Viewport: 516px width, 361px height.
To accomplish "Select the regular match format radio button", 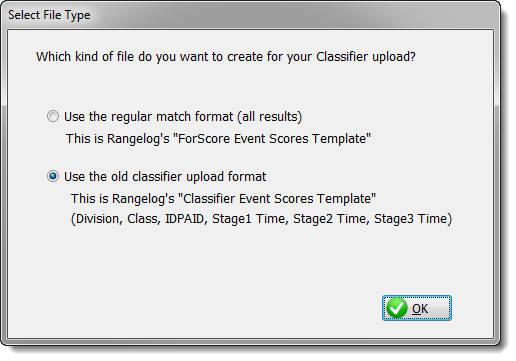I will [x=53, y=116].
